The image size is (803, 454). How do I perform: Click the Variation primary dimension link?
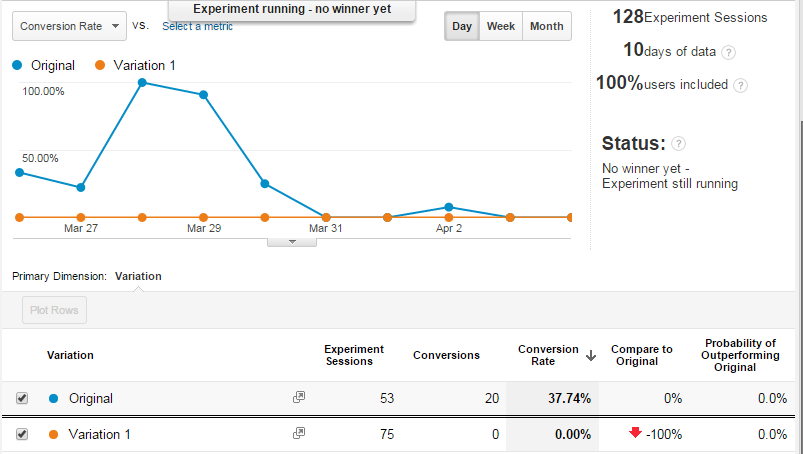pyautogui.click(x=138, y=276)
